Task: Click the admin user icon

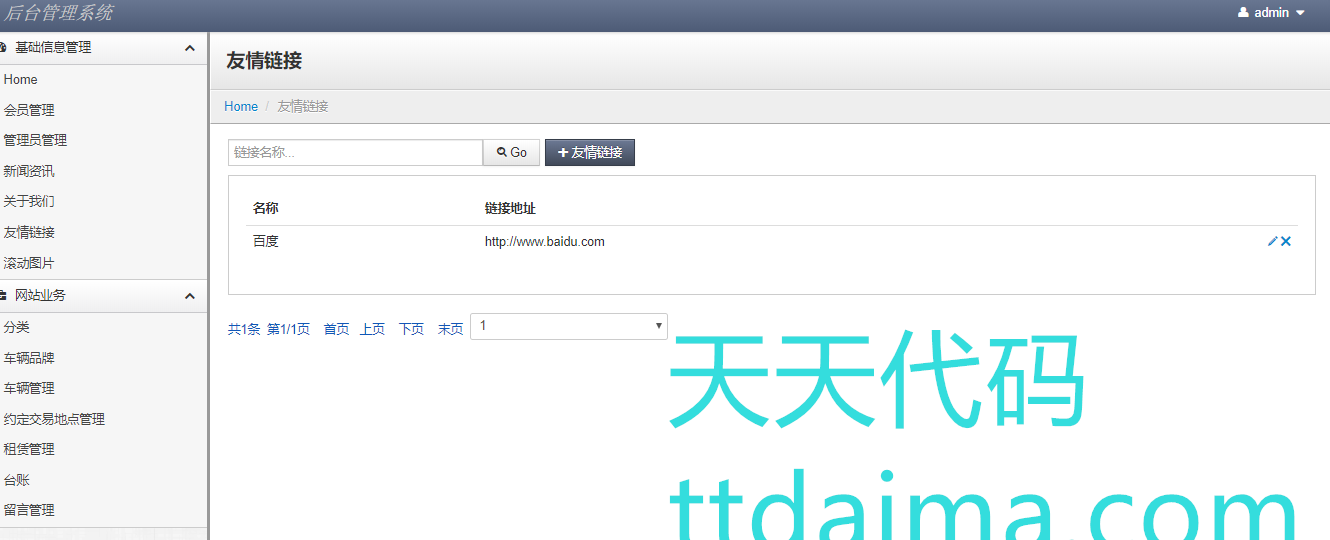Action: [1243, 13]
